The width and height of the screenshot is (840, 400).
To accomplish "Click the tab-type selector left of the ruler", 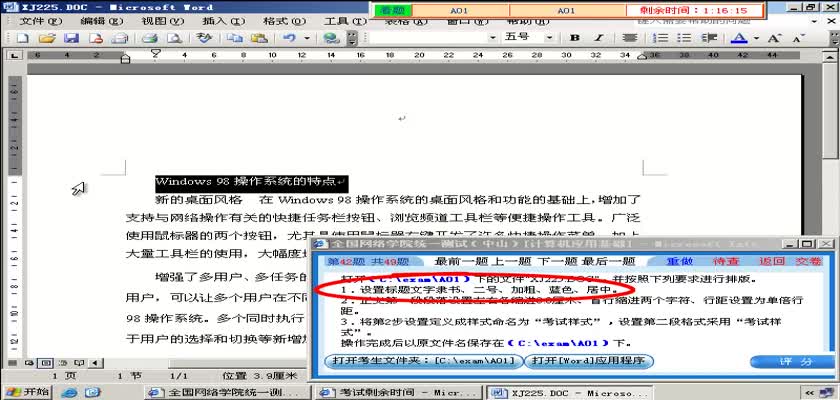I will [14, 55].
